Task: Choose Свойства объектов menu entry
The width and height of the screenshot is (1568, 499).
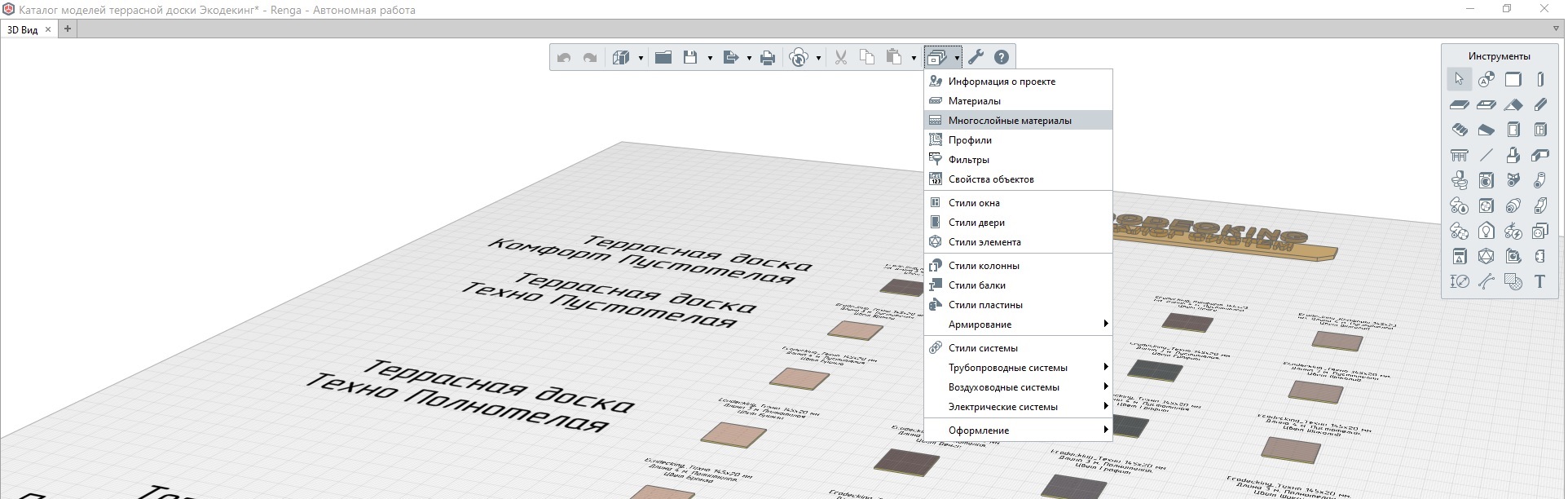Action: click(x=1019, y=179)
